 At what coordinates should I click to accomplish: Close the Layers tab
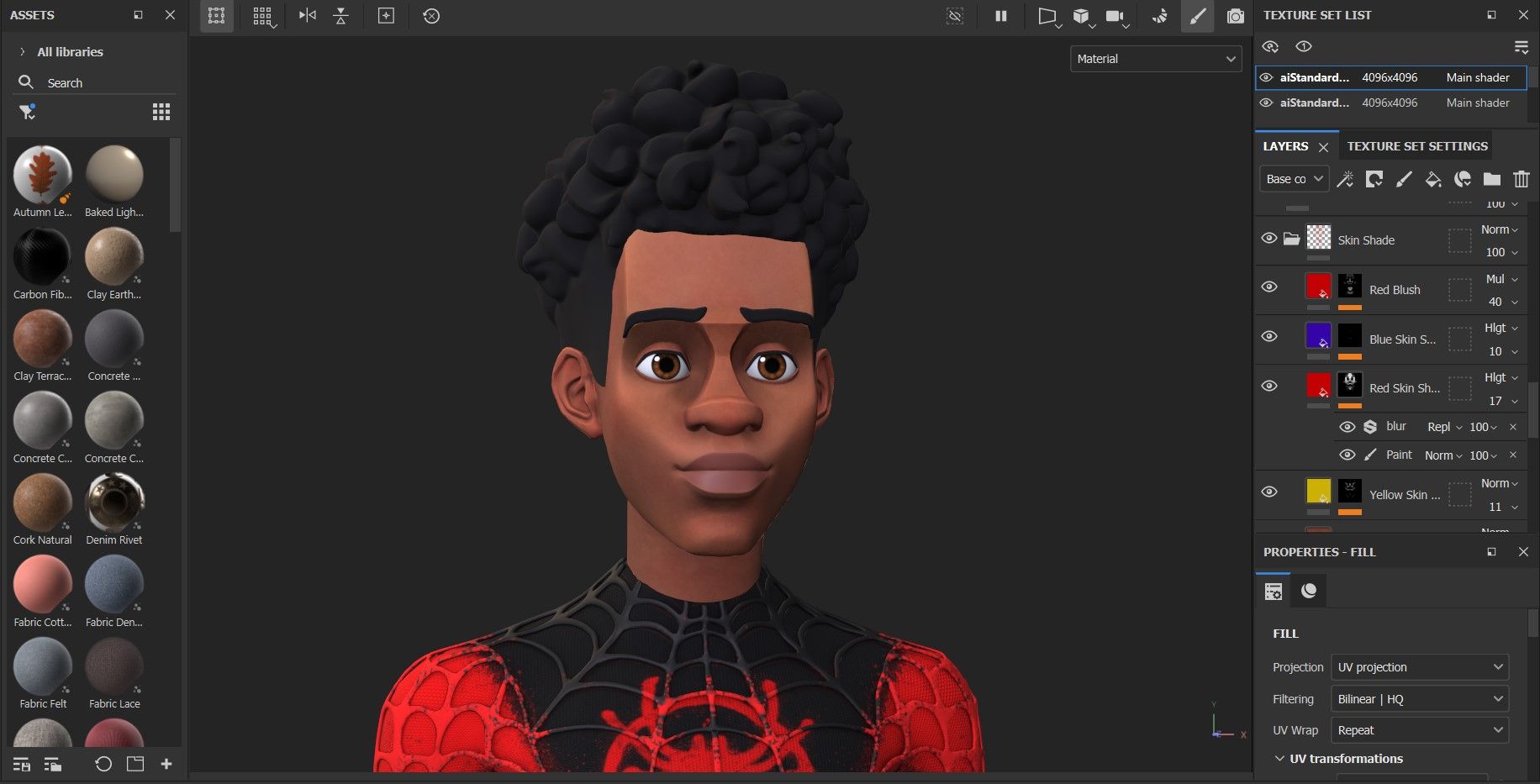tap(1323, 147)
